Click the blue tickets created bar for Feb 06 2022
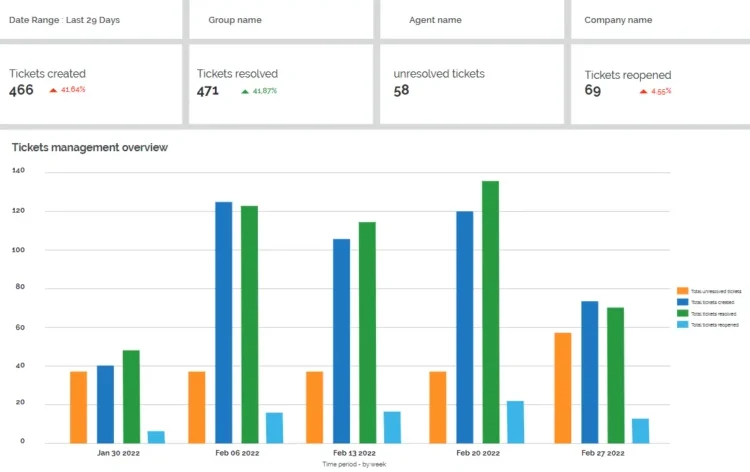The image size is (750, 472). click(x=224, y=322)
